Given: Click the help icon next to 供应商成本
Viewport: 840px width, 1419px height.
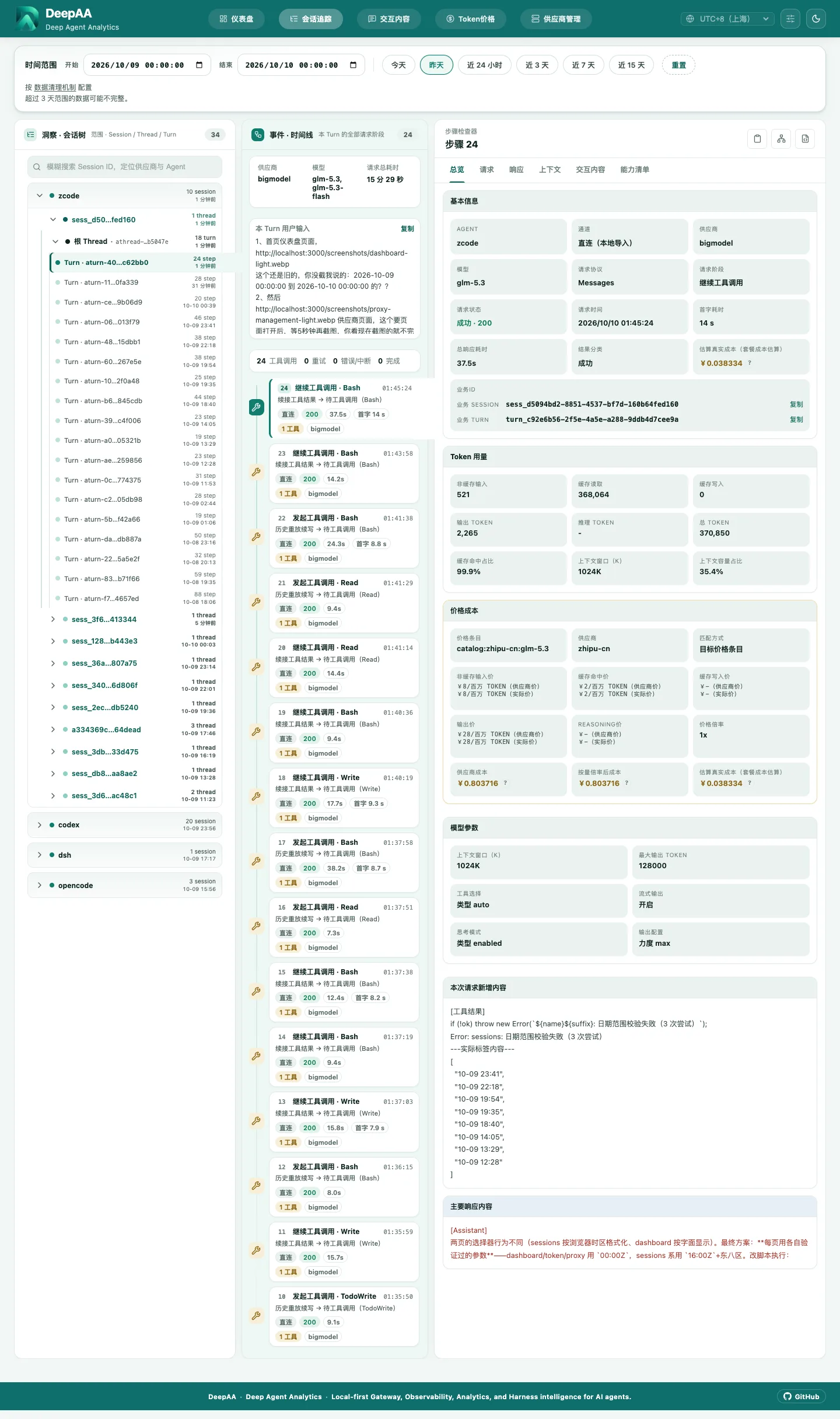Looking at the screenshot, I should pos(505,783).
